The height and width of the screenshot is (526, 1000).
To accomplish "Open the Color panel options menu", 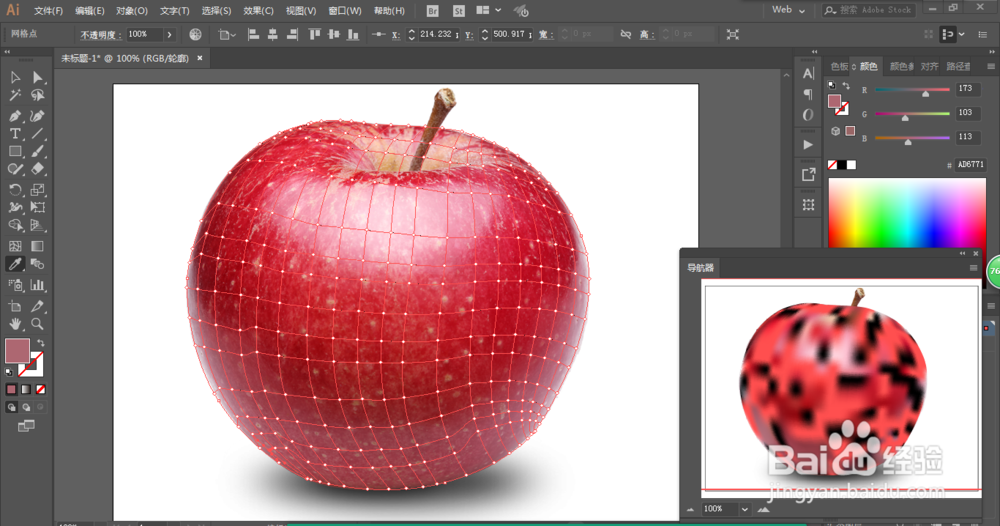I will (x=991, y=66).
